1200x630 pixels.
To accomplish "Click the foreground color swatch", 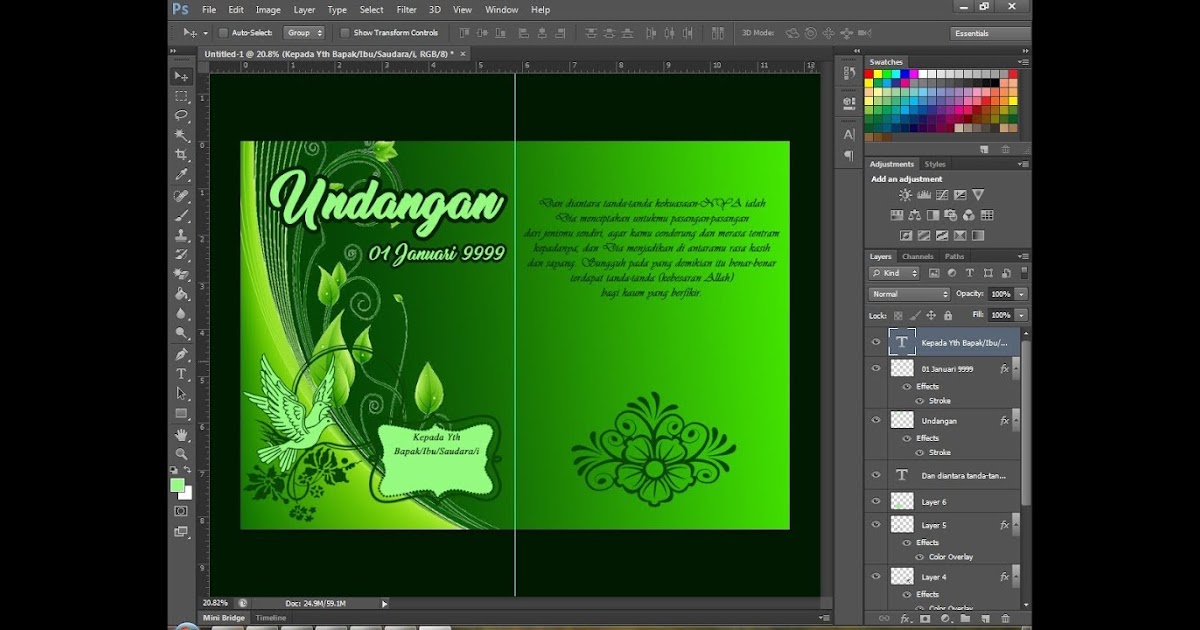I will click(177, 485).
